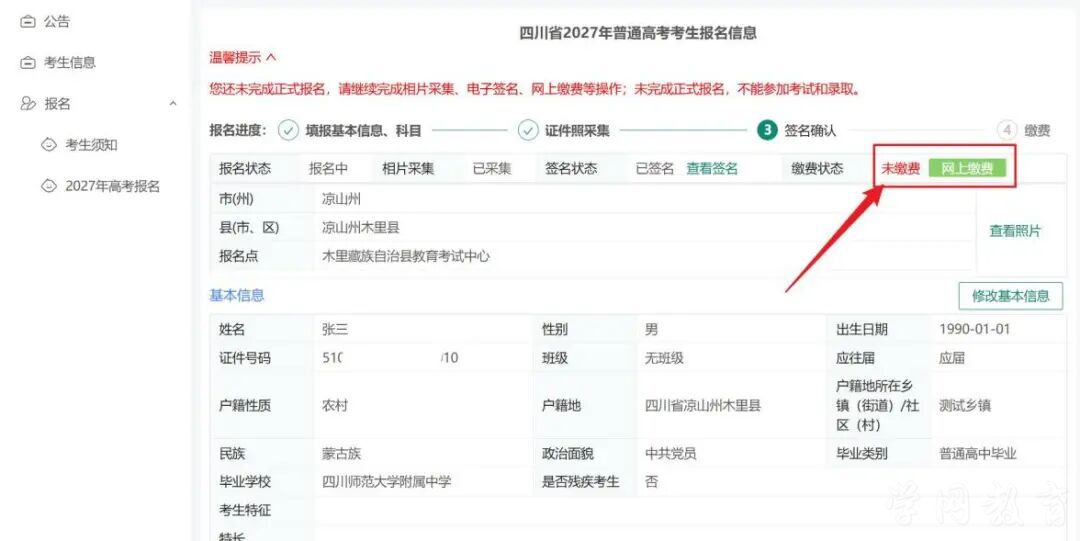
Task: Click the 2027年高考报名 submenu icon
Action: pos(48,186)
